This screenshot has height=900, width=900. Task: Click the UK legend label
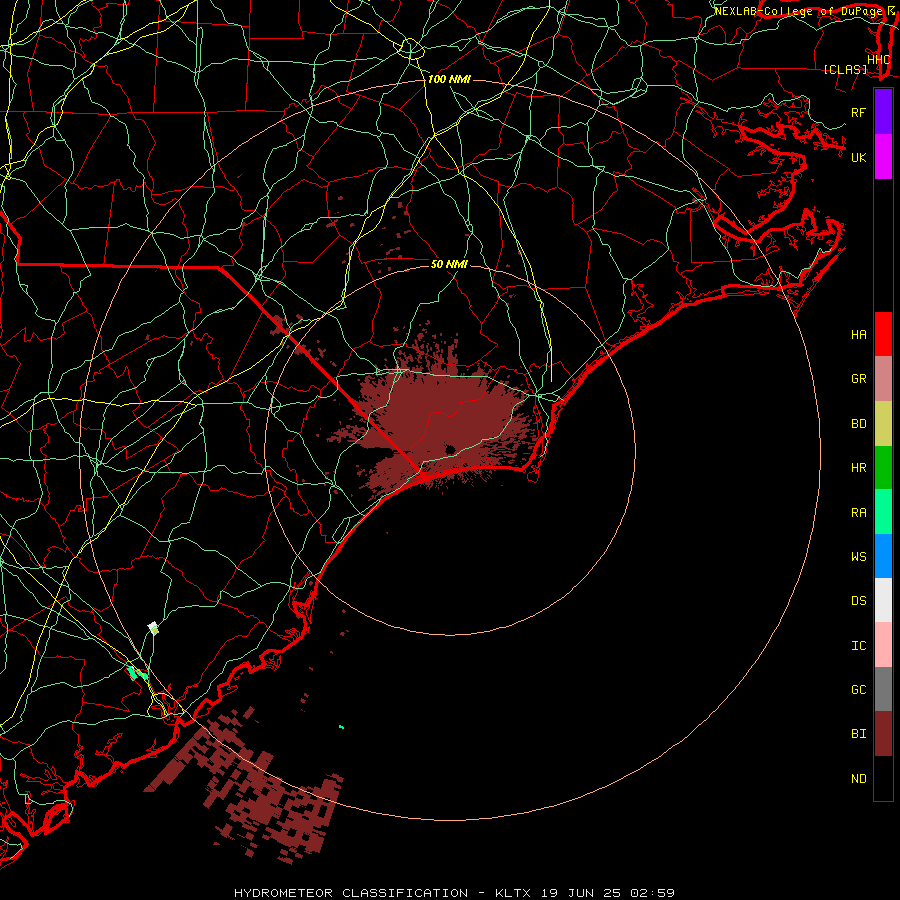coord(858,157)
